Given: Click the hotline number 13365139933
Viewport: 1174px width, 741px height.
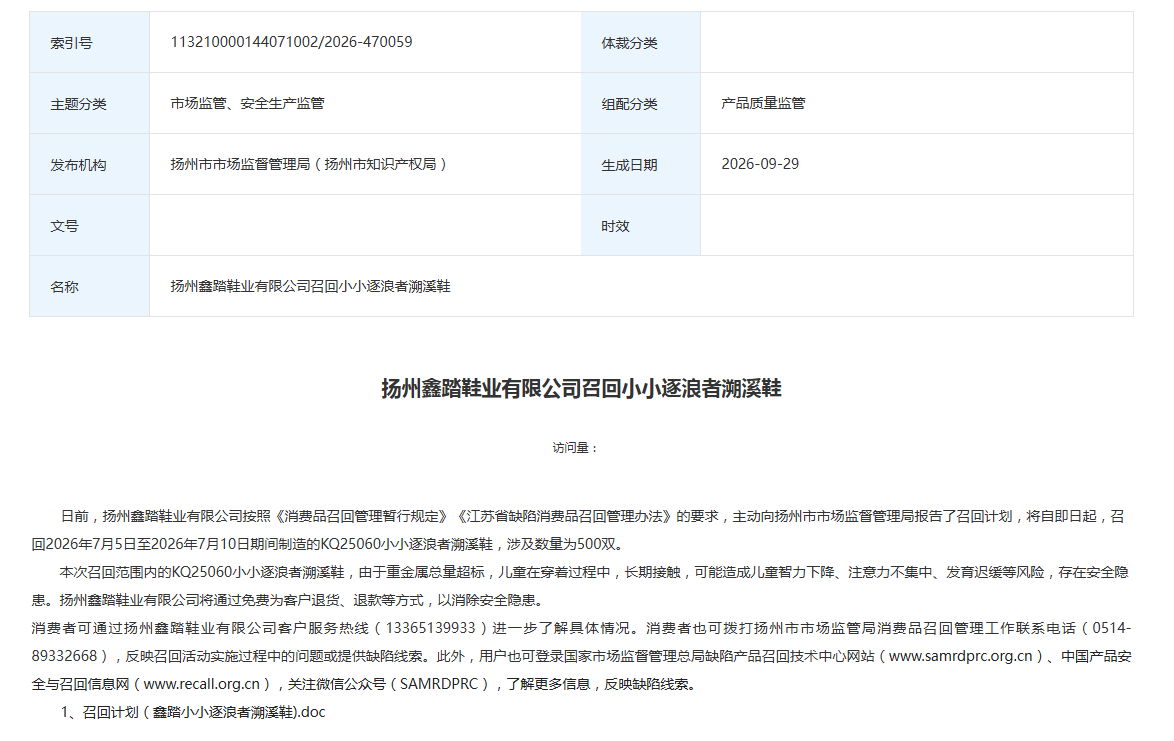Looking at the screenshot, I should [x=431, y=628].
